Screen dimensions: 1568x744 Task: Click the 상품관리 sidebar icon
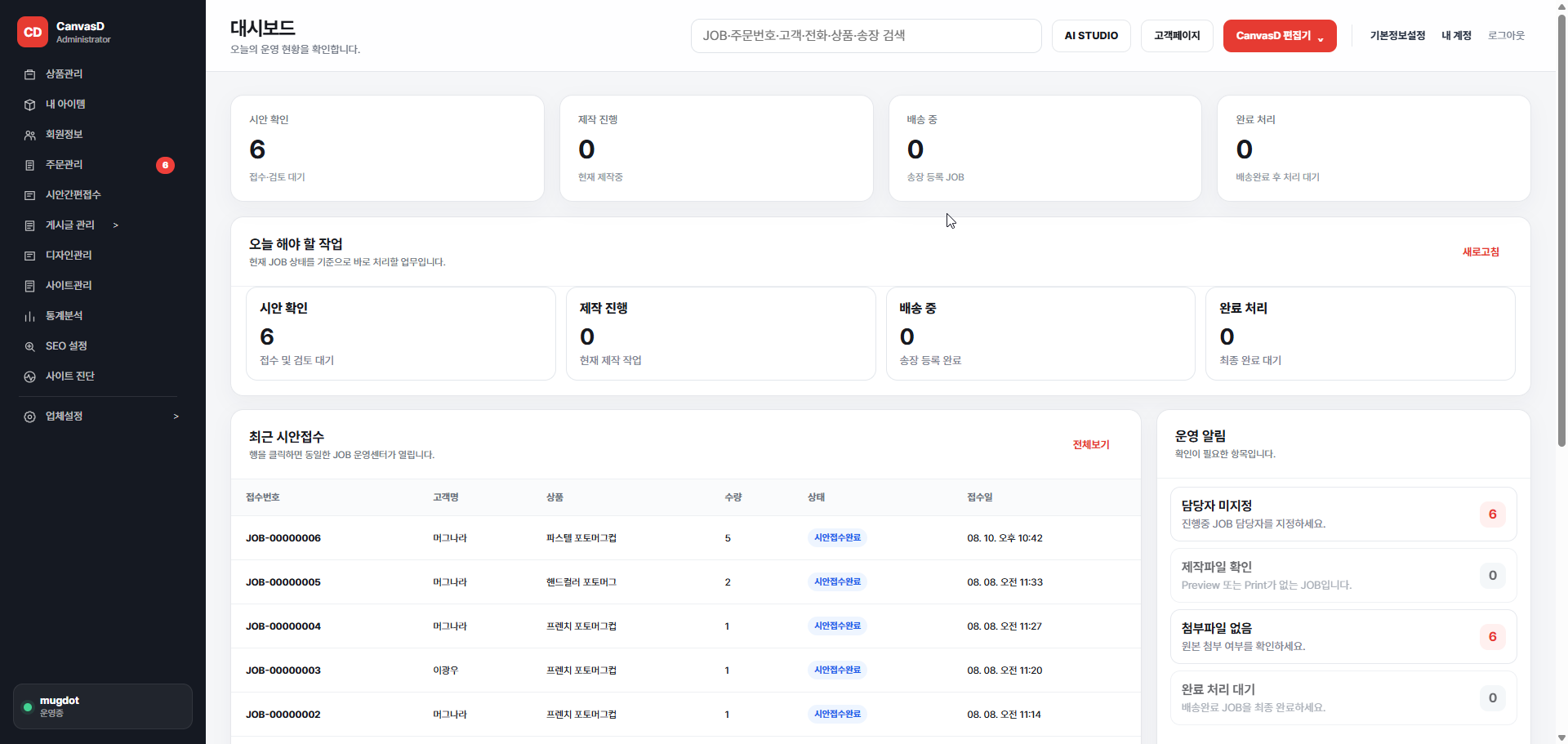[x=30, y=74]
